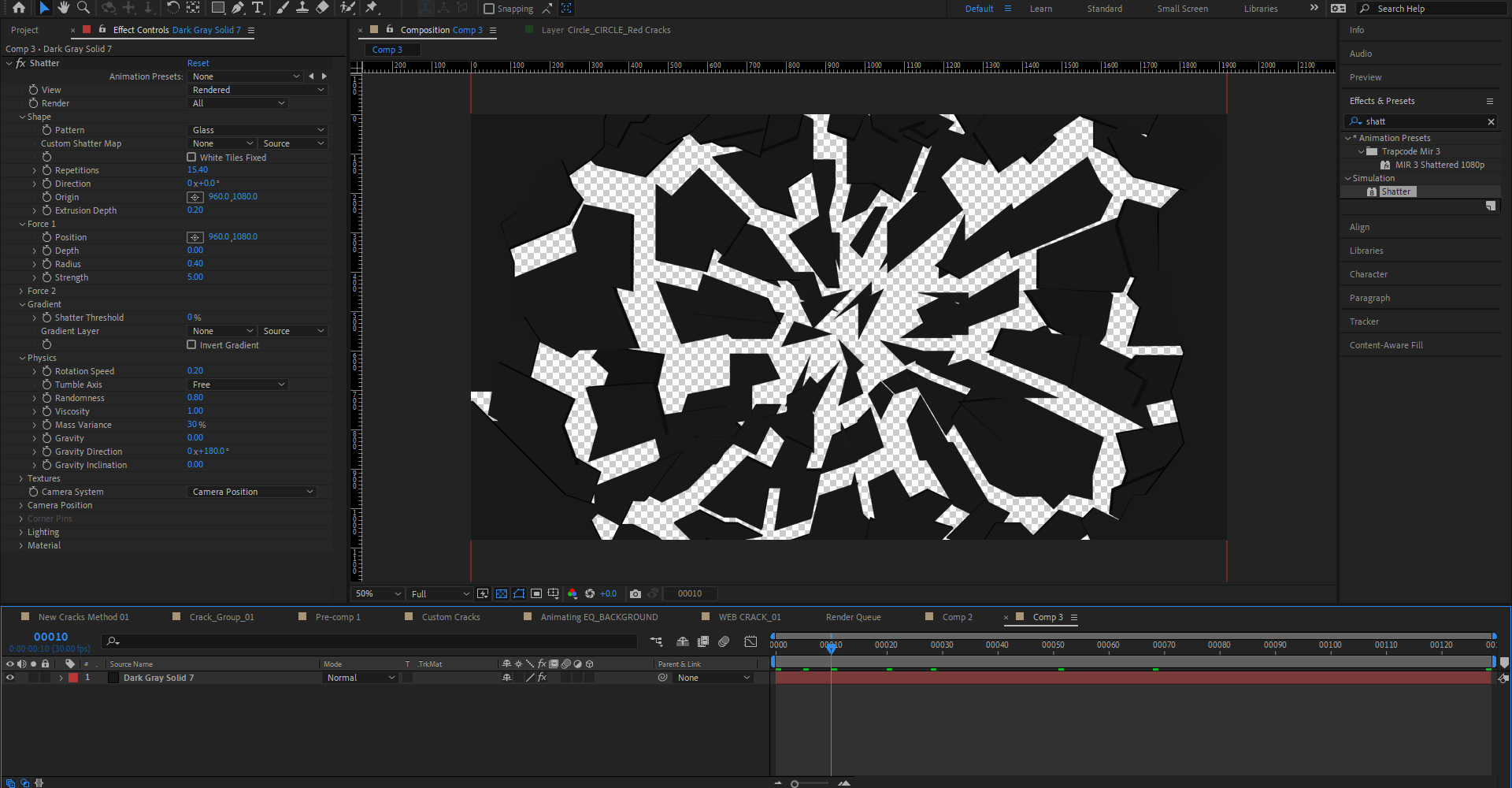
Task: Take a snapshot of the composition view
Action: click(636, 593)
